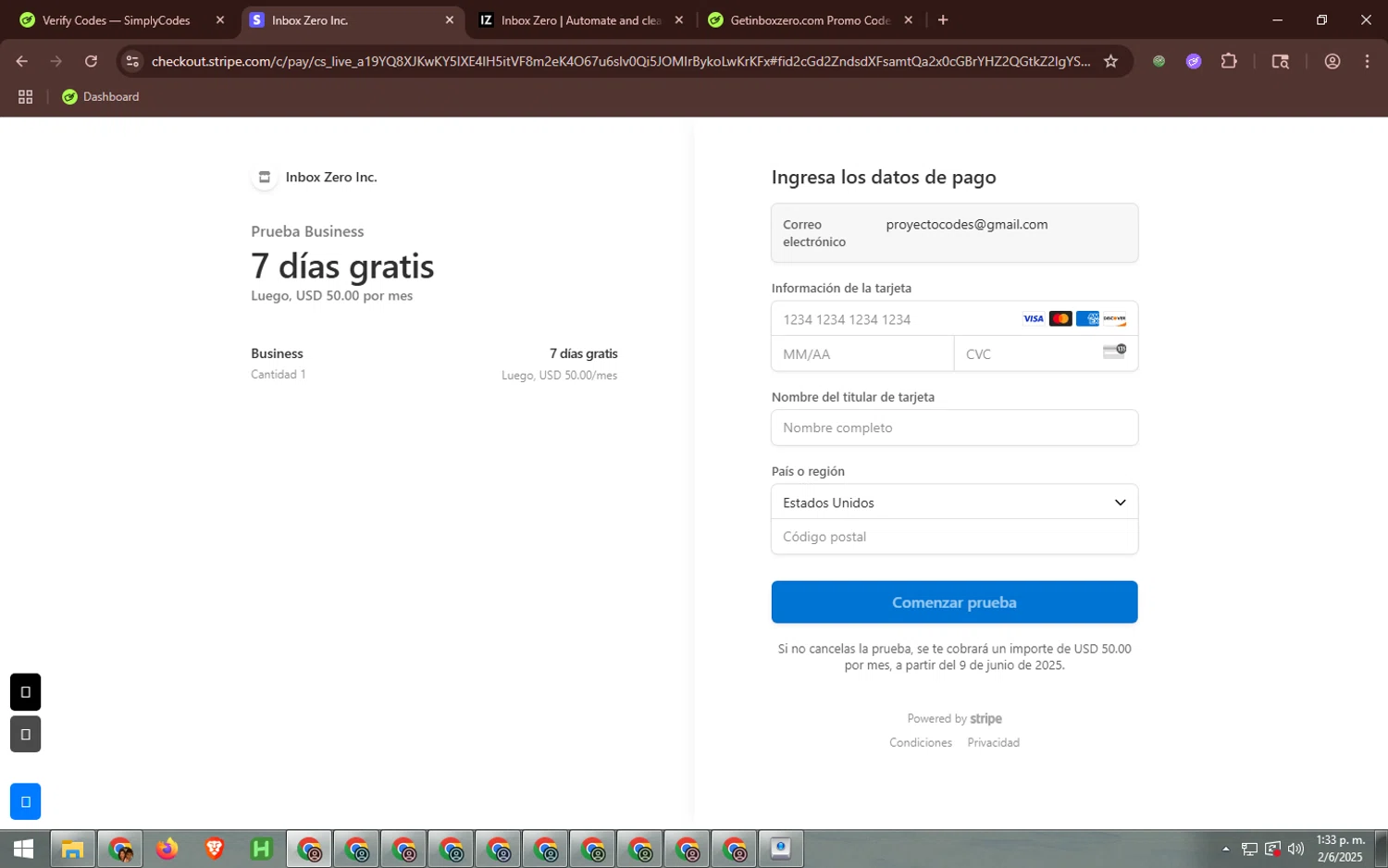Show hidden system tray icons
The height and width of the screenshot is (868, 1388).
(x=1226, y=849)
